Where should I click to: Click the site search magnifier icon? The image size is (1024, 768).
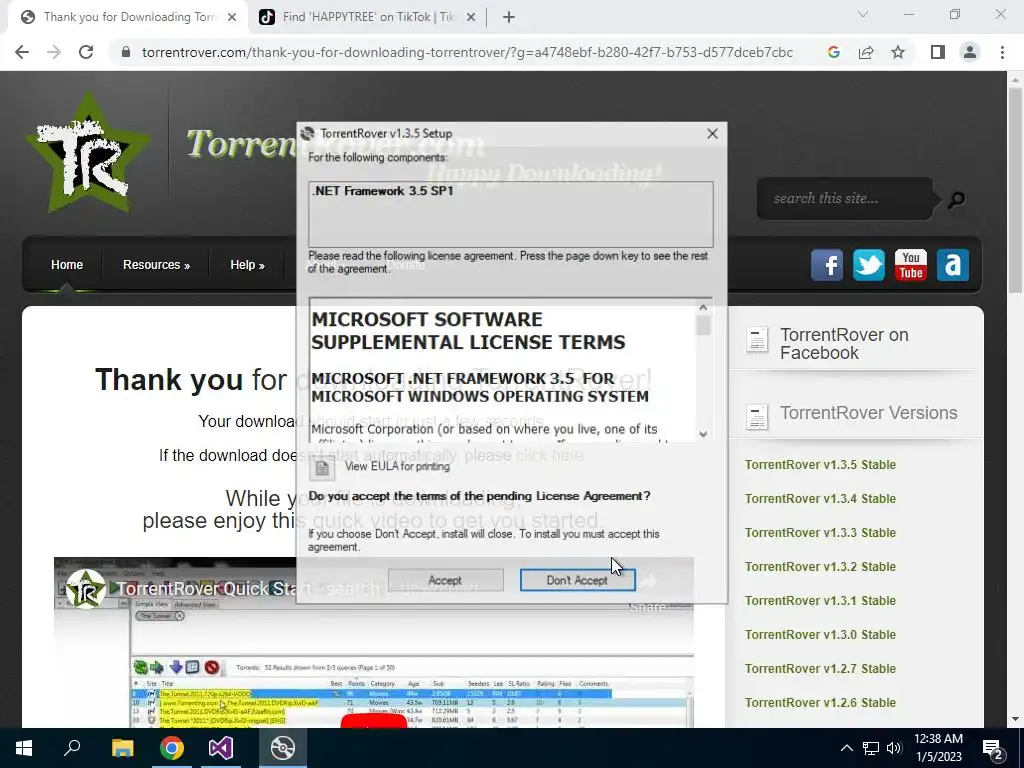pyautogui.click(x=956, y=199)
